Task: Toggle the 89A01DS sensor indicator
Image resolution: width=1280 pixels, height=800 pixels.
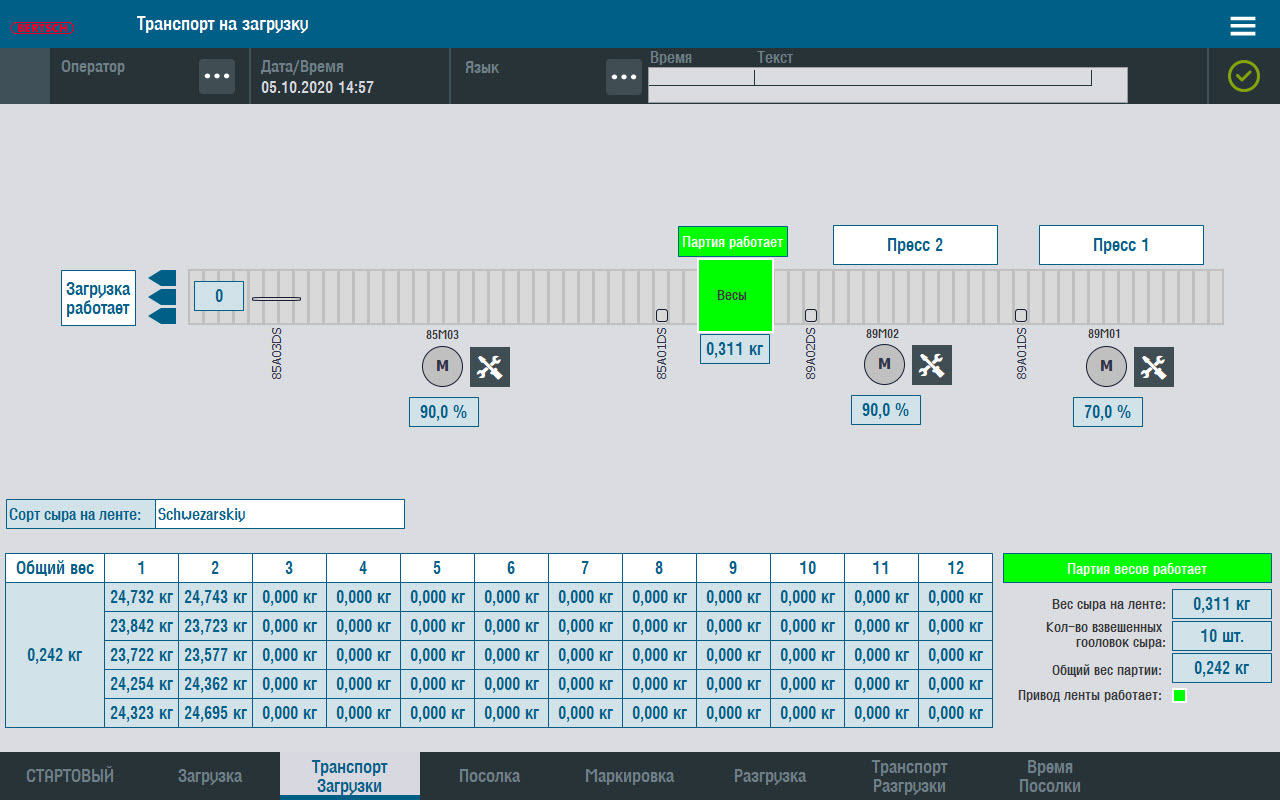Action: tap(1021, 316)
